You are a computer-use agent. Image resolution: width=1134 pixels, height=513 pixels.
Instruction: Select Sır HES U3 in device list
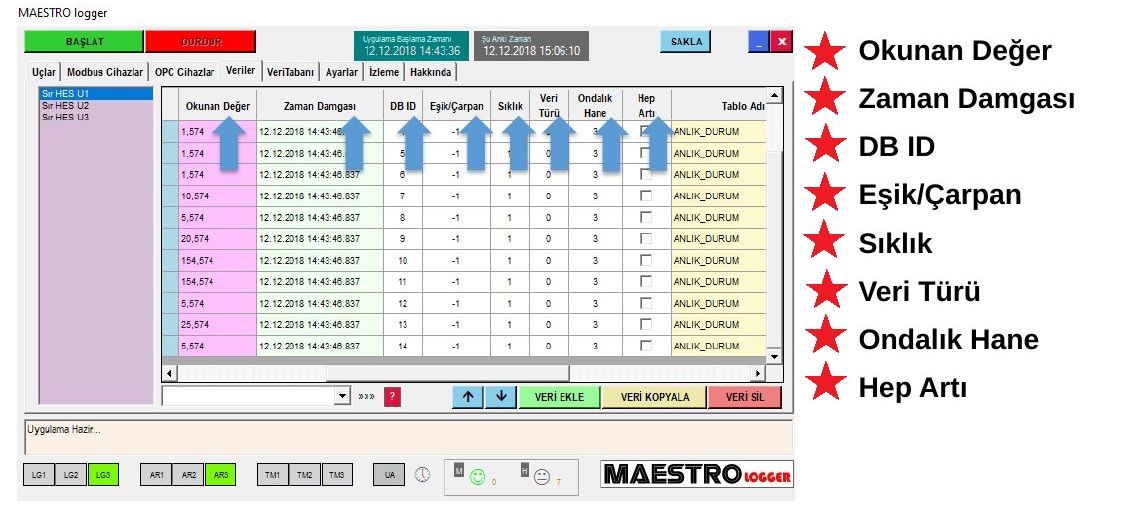pos(95,116)
